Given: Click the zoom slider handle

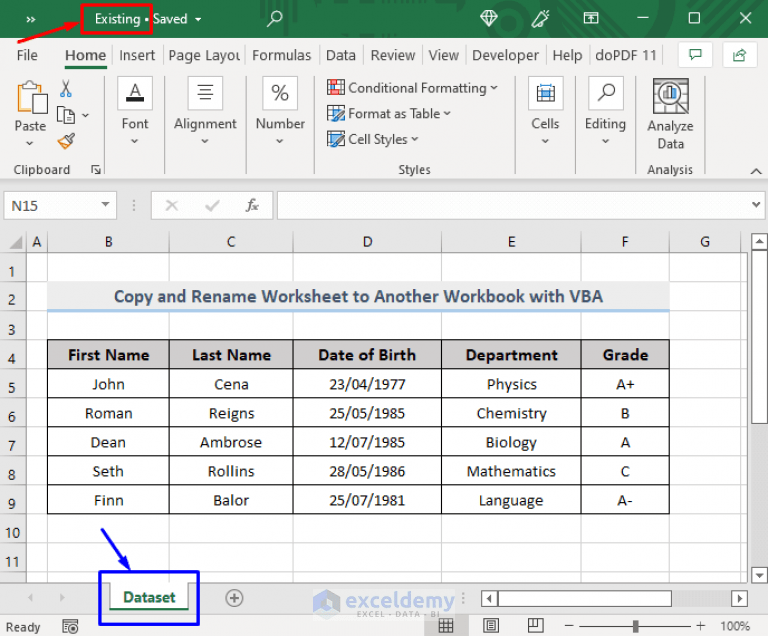Looking at the screenshot, I should coord(635,626).
